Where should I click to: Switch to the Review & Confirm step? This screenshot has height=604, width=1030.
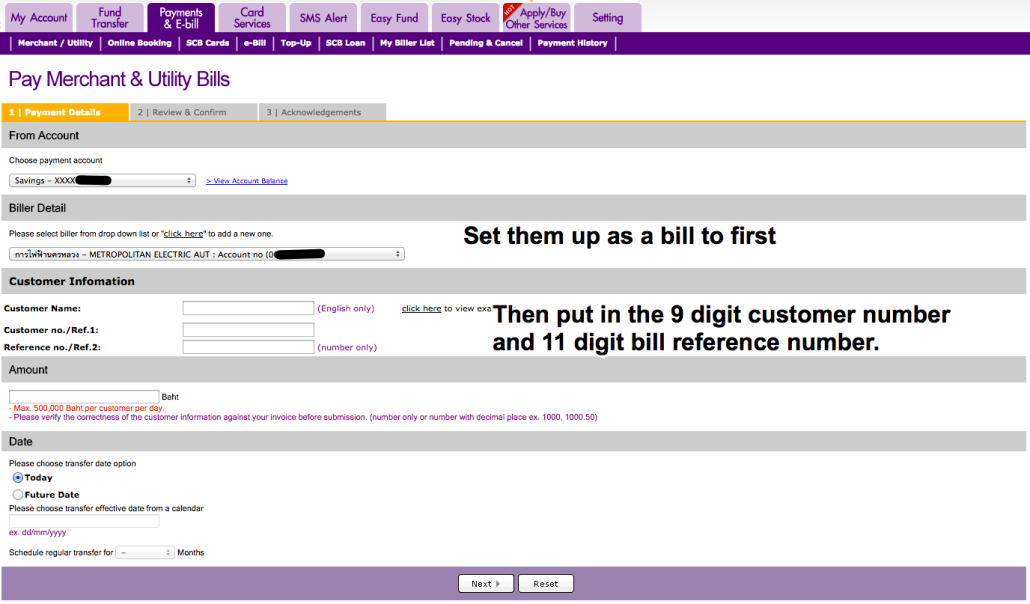tap(193, 112)
